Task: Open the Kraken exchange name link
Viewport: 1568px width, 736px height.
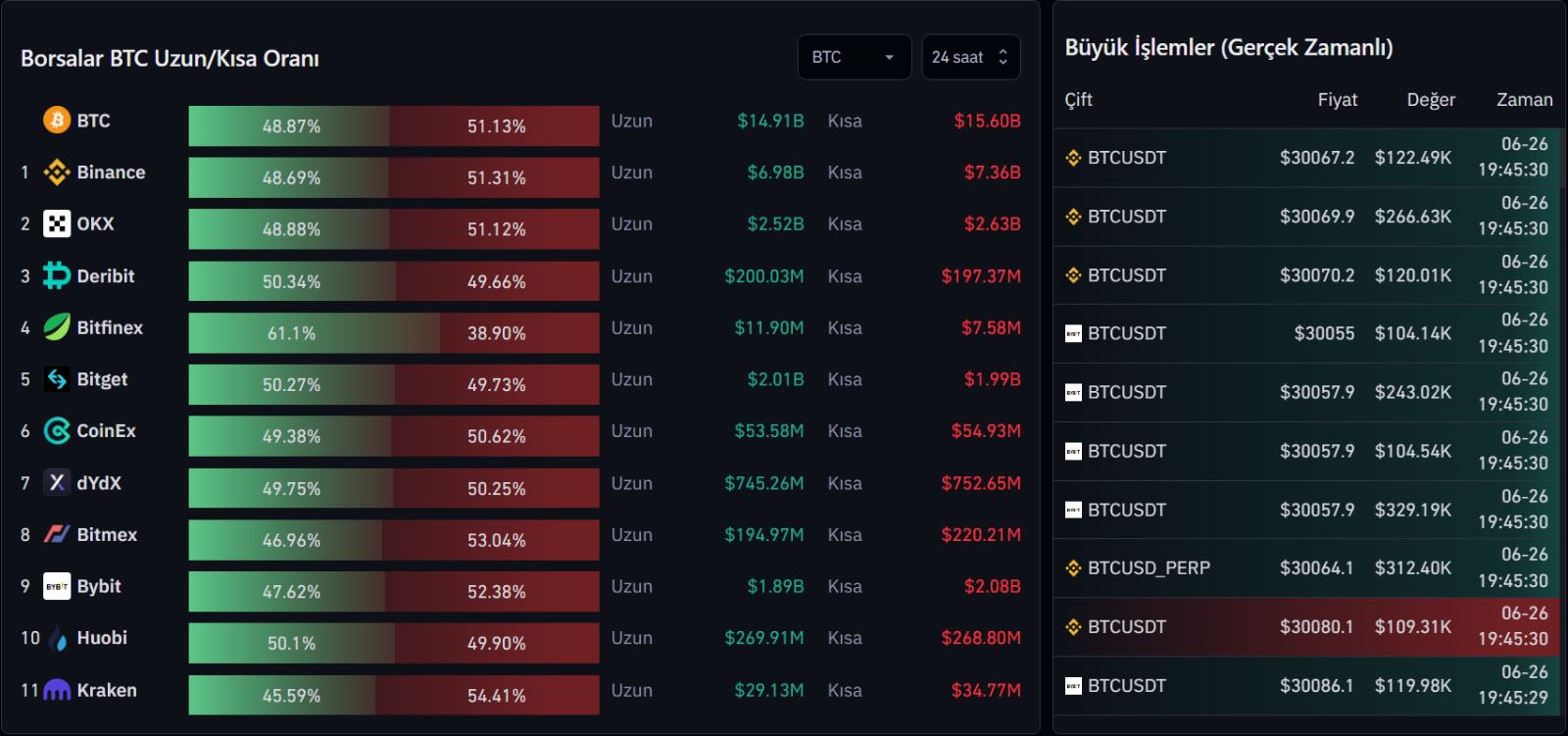Action: click(107, 690)
